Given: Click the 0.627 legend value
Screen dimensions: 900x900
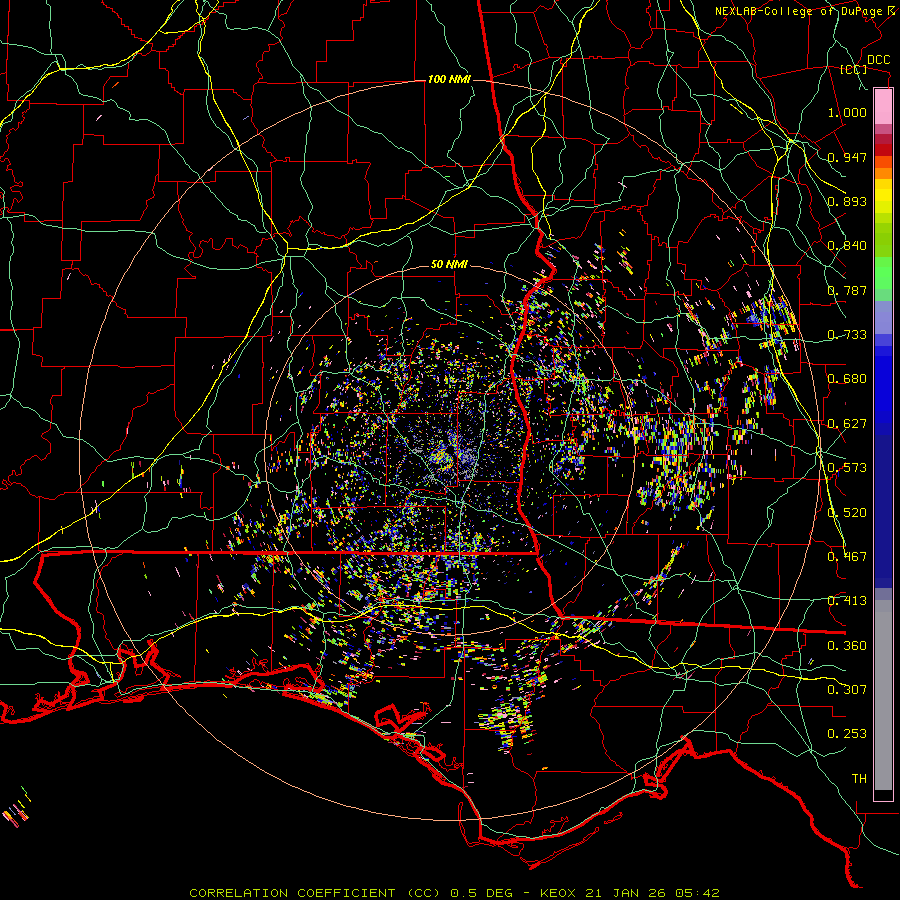Looking at the screenshot, I should click(847, 424).
